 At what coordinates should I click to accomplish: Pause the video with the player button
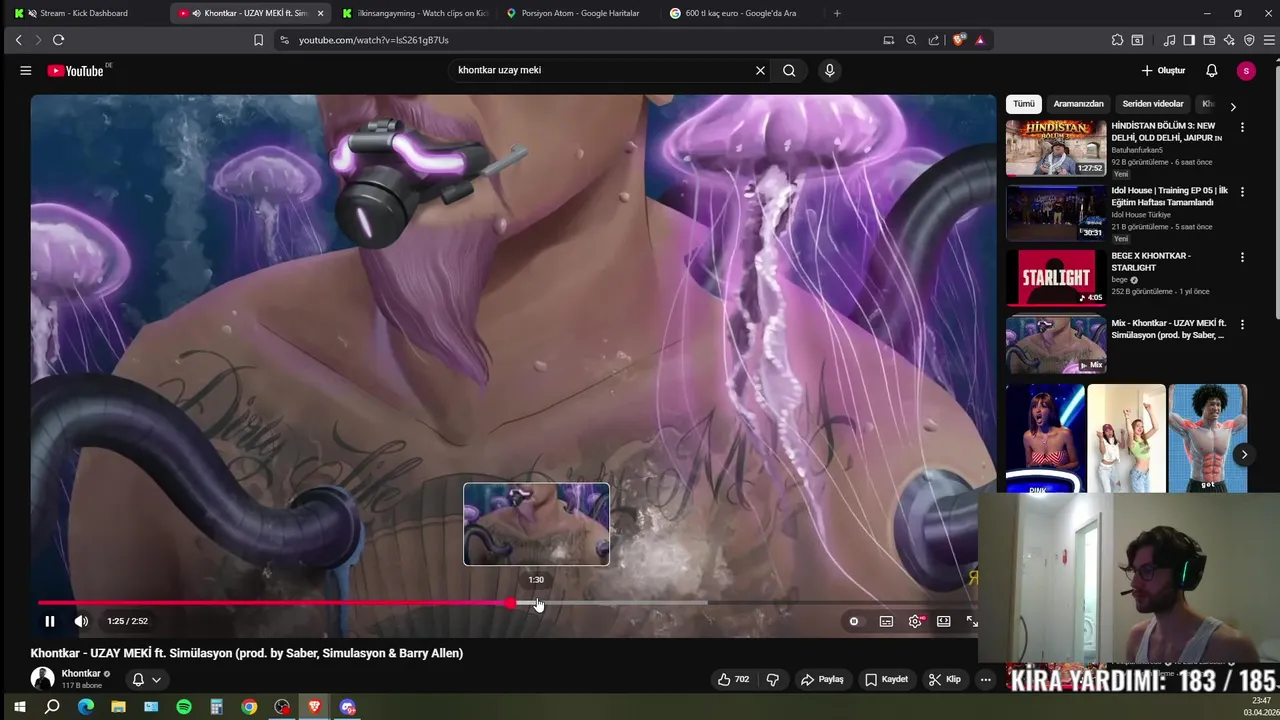pyautogui.click(x=49, y=621)
